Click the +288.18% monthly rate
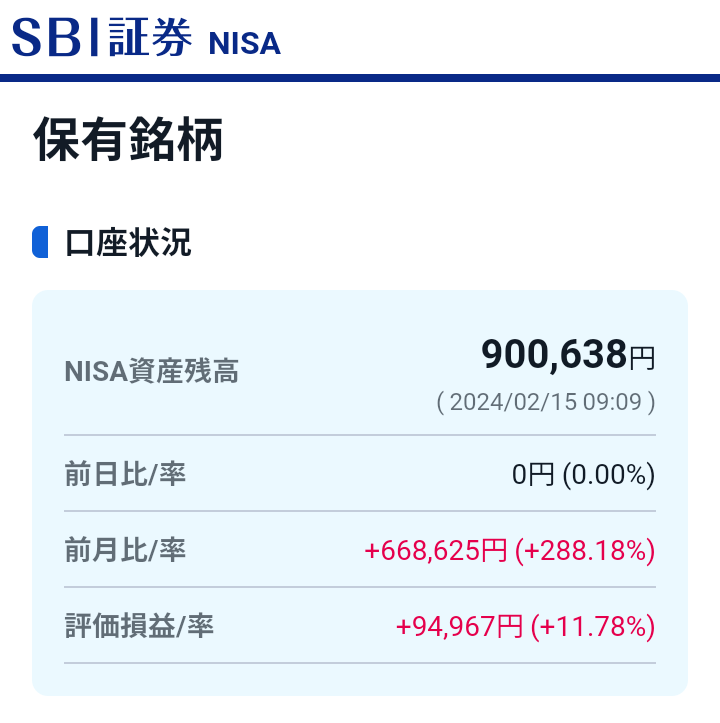Viewport: 720px width, 723px height. click(x=585, y=551)
